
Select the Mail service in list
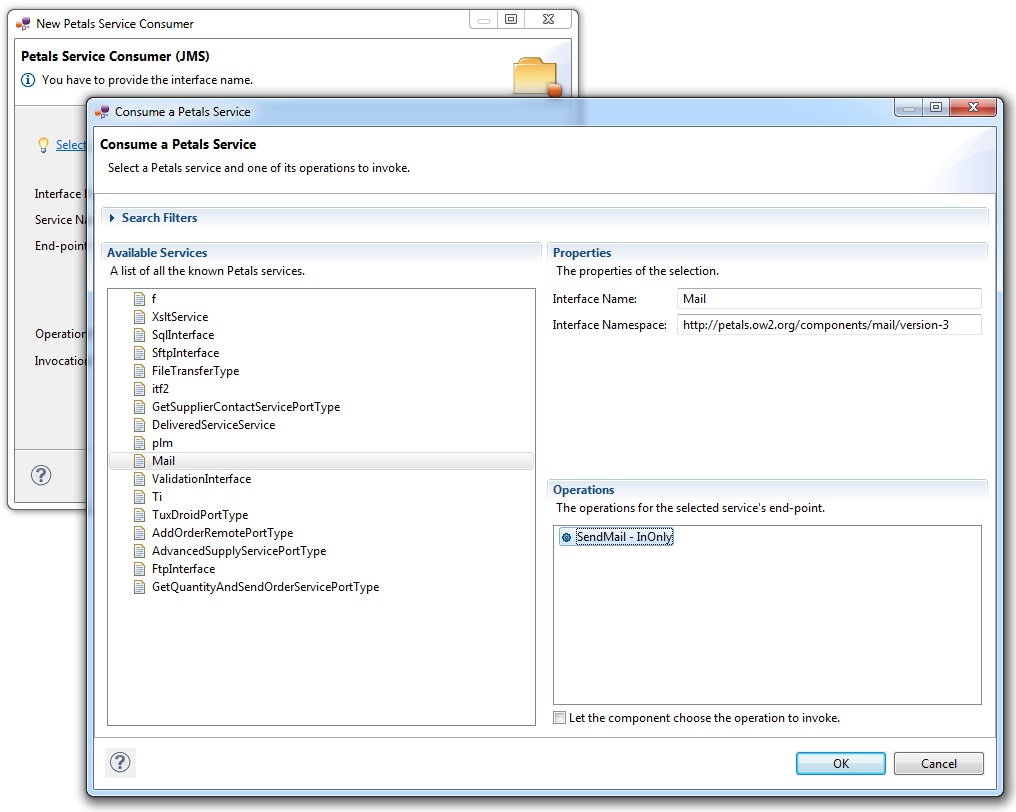tap(163, 461)
